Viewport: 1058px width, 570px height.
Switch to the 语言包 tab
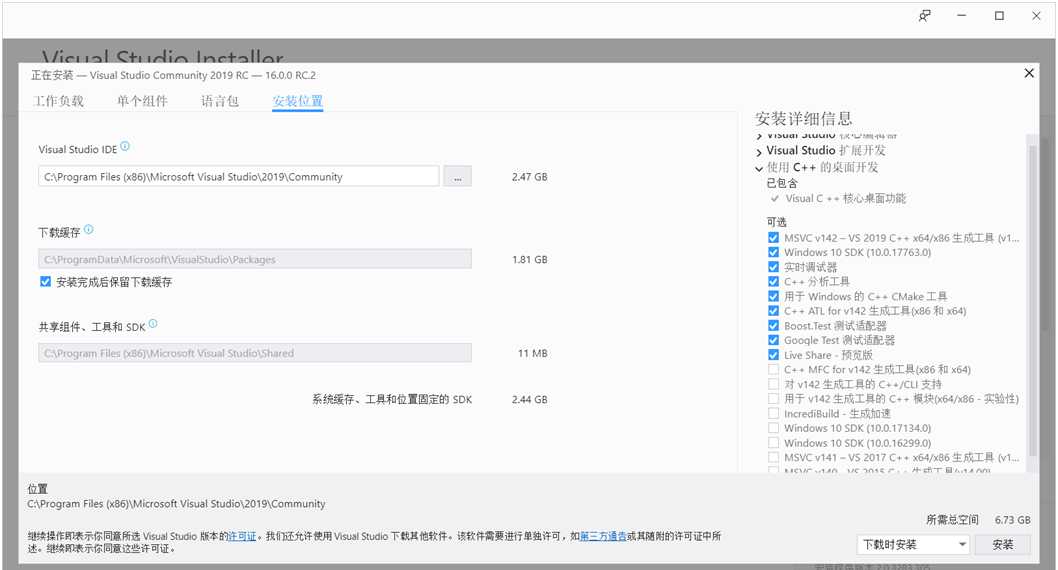point(220,101)
